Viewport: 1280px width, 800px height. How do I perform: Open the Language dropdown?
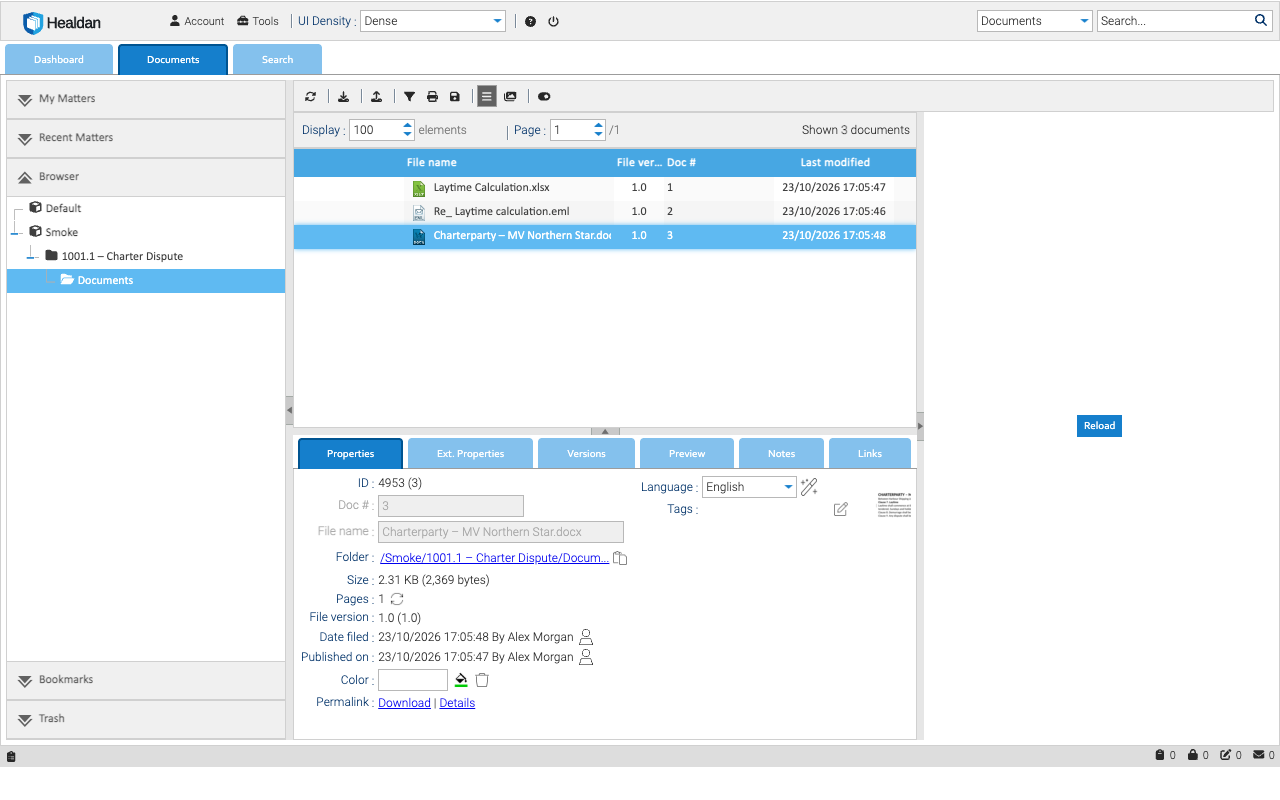point(749,487)
